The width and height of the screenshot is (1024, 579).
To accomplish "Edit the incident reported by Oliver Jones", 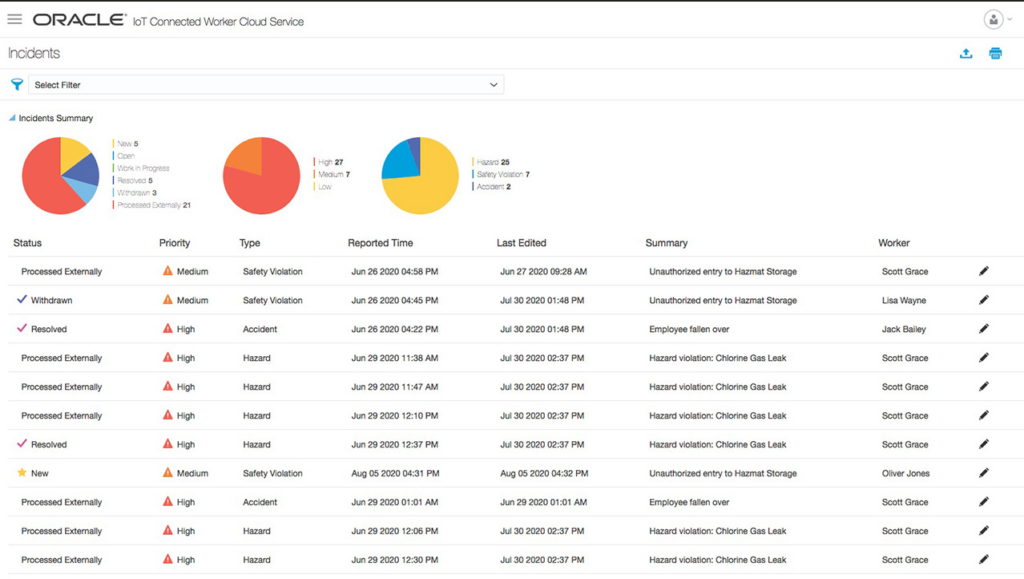I will point(983,473).
